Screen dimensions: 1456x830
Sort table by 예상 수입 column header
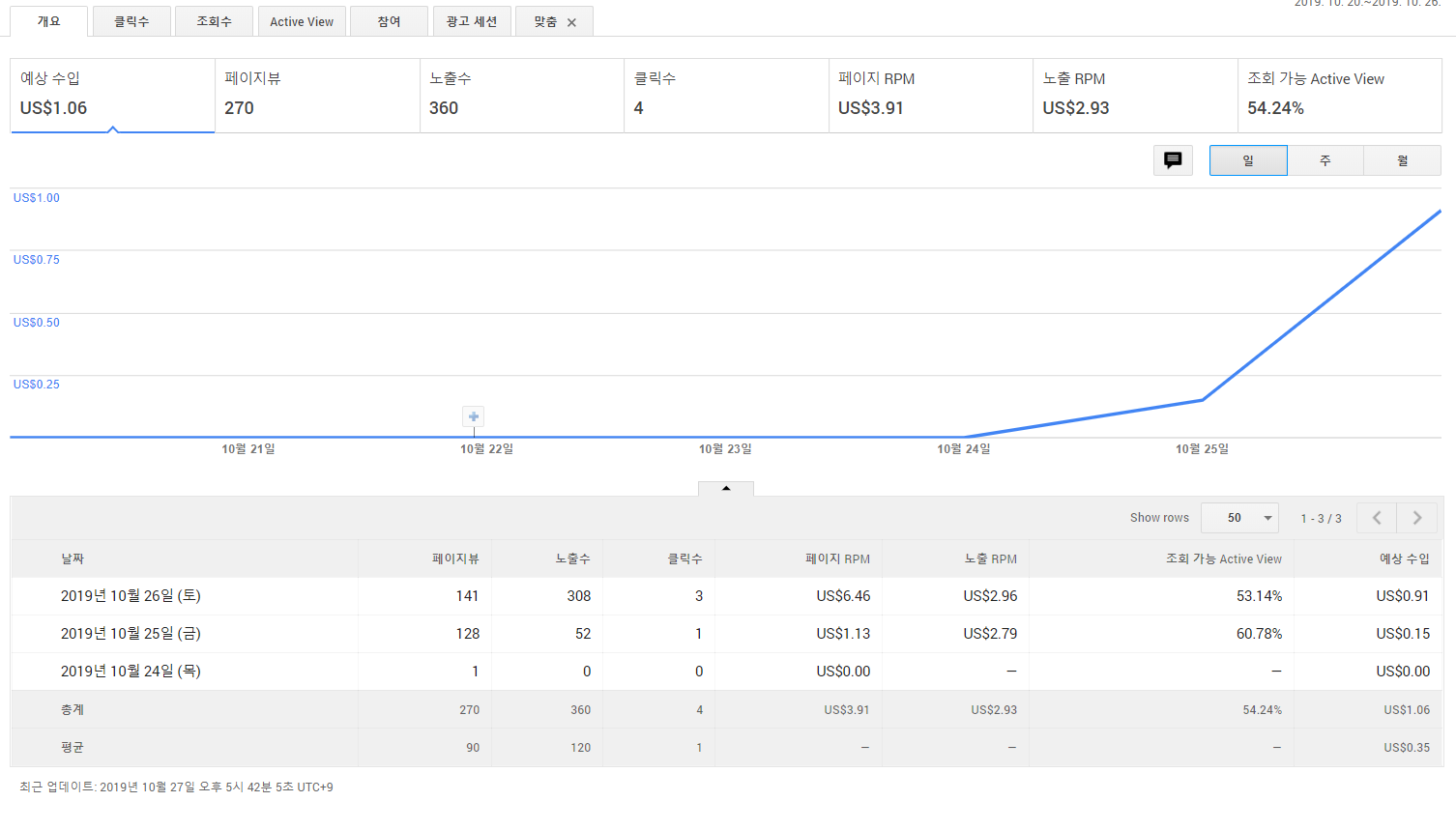1404,558
